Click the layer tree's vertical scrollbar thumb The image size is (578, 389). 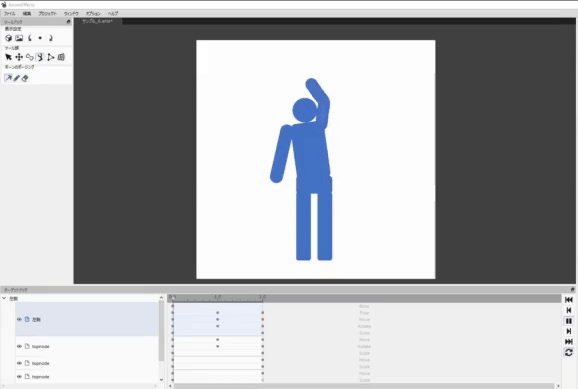(x=161, y=331)
